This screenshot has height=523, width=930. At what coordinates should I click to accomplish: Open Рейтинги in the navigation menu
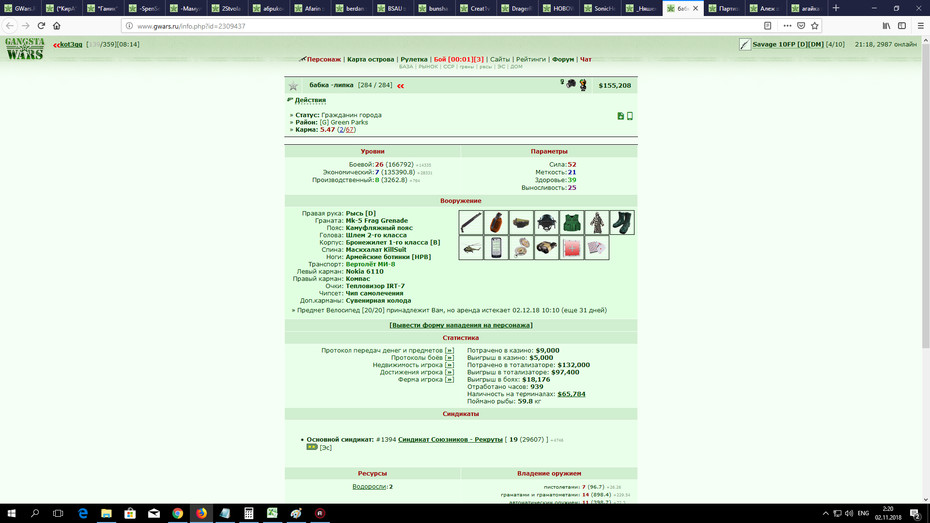(x=531, y=59)
